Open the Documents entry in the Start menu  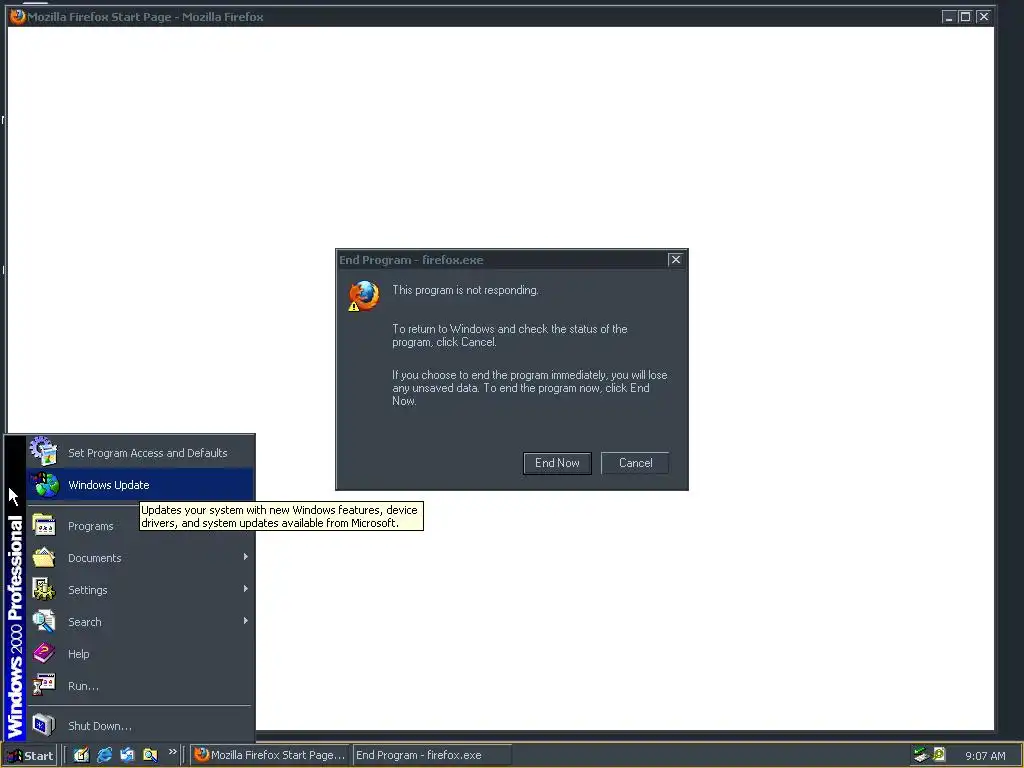(x=140, y=558)
